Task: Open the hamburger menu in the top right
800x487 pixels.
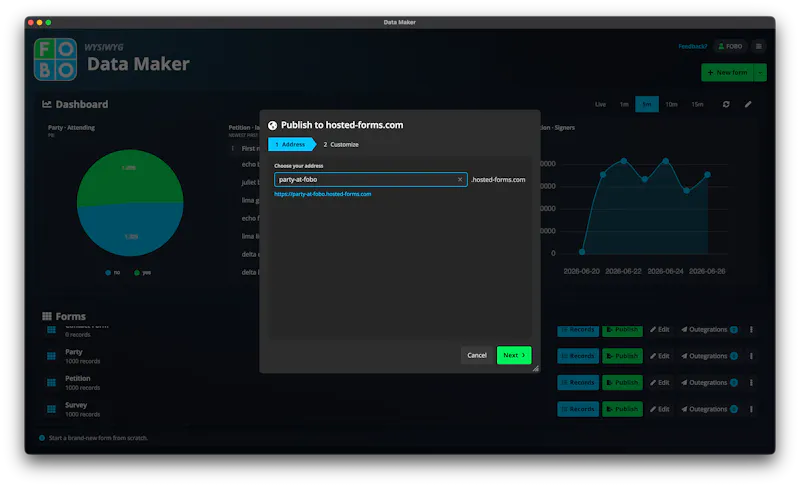Action: 759,46
